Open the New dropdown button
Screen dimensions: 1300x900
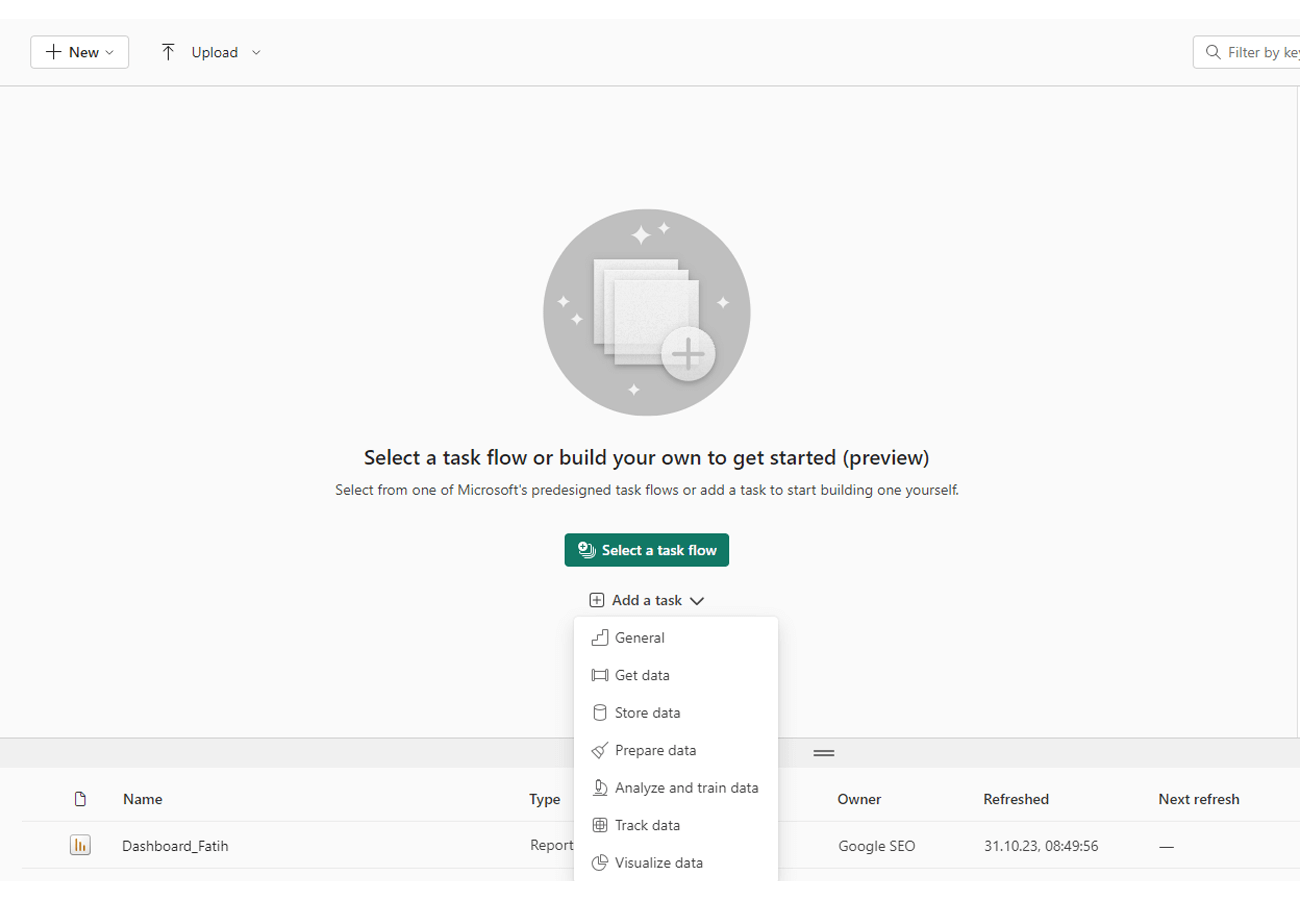click(80, 52)
